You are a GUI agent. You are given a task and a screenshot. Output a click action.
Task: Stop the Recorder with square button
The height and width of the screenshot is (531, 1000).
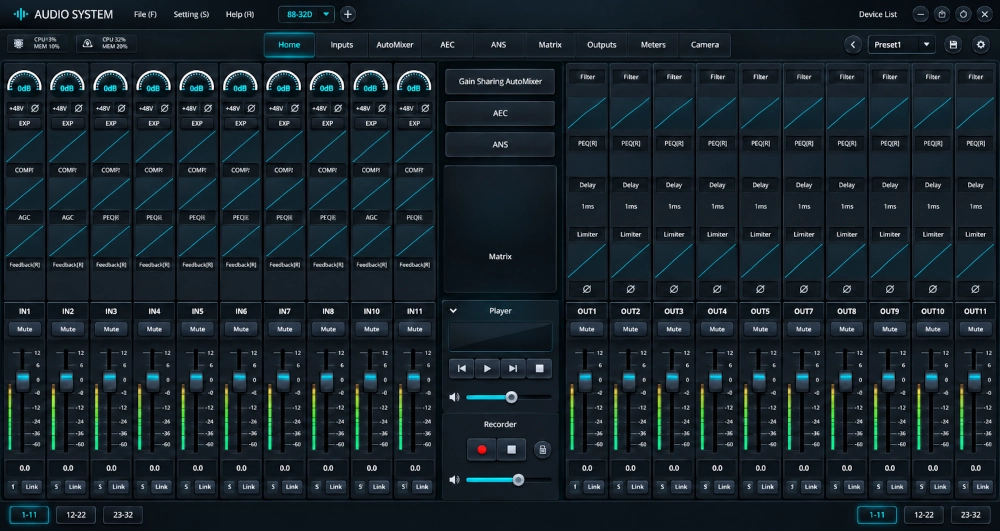[511, 449]
